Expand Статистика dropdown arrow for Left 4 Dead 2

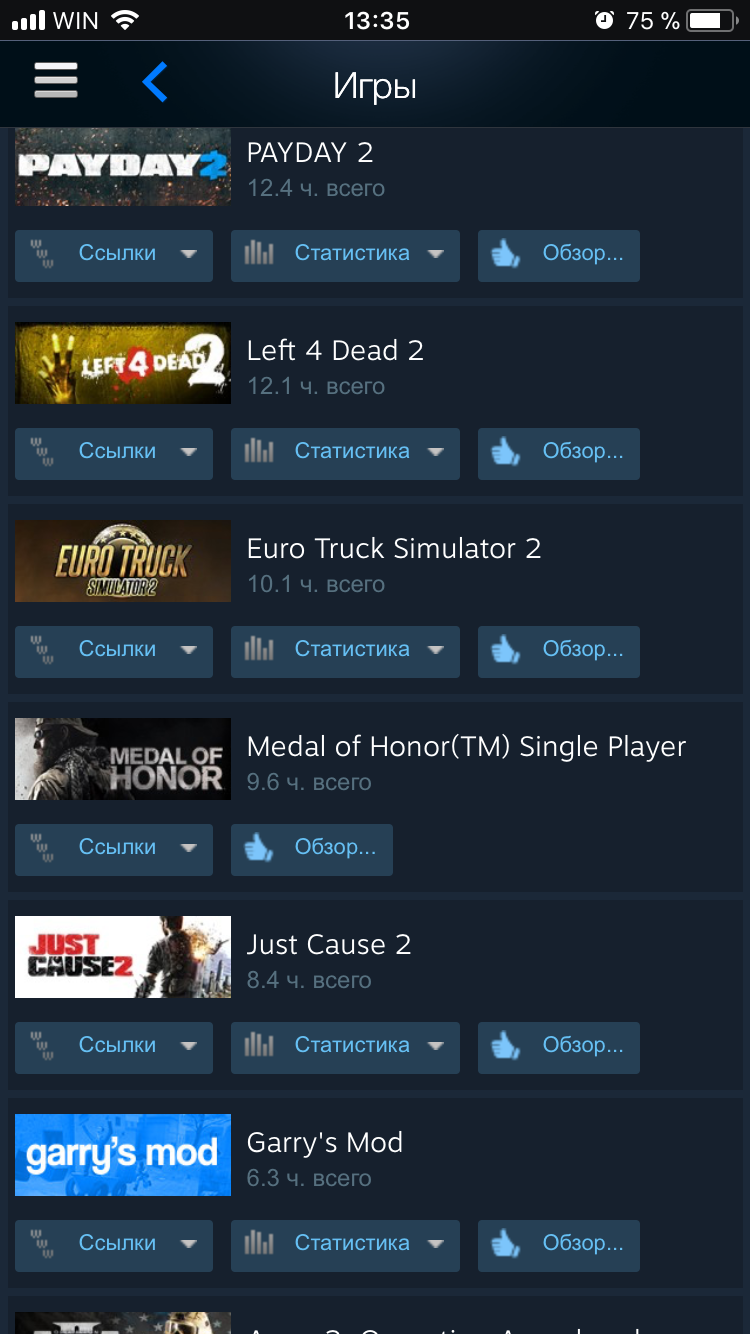point(435,453)
